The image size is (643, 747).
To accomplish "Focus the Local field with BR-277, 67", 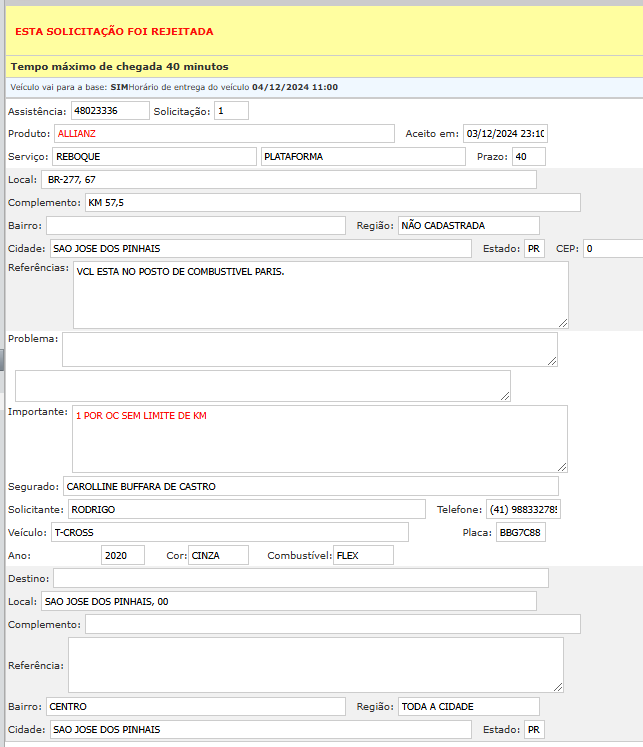I will tap(289, 180).
